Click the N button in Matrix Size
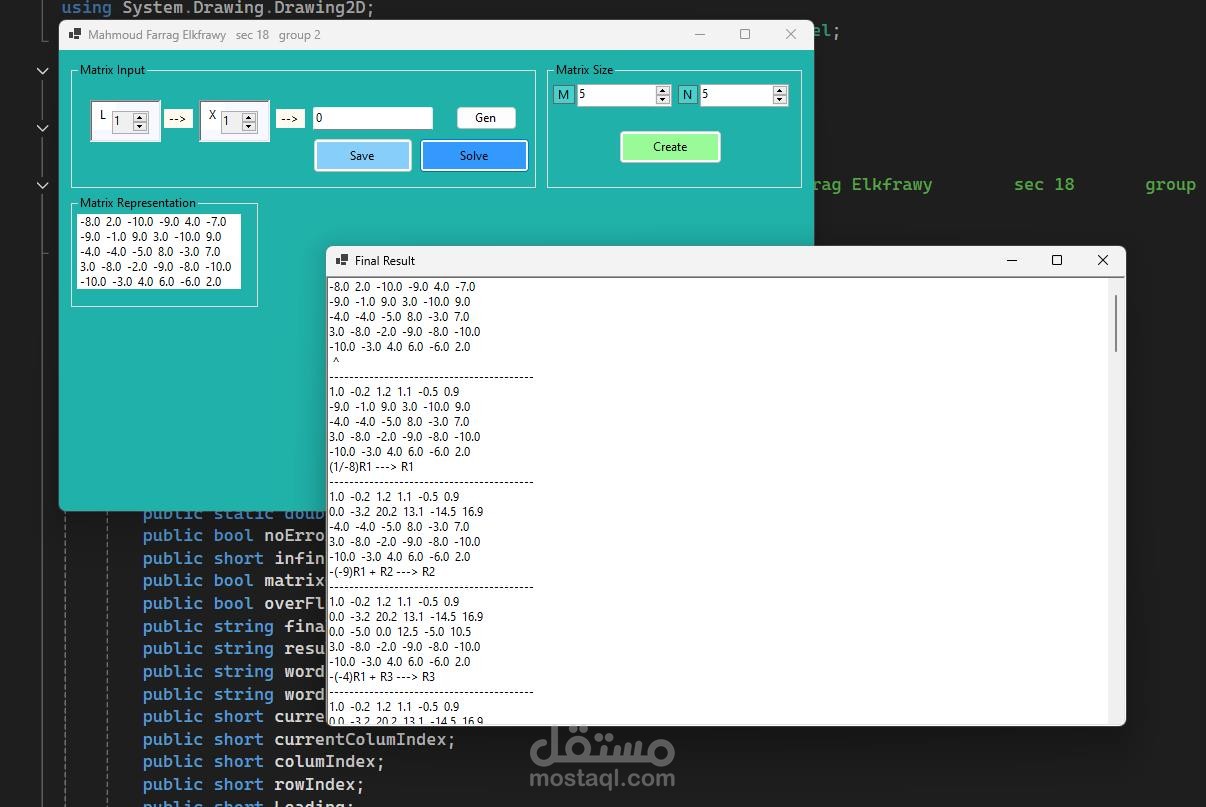This screenshot has height=807, width=1206. pos(688,95)
